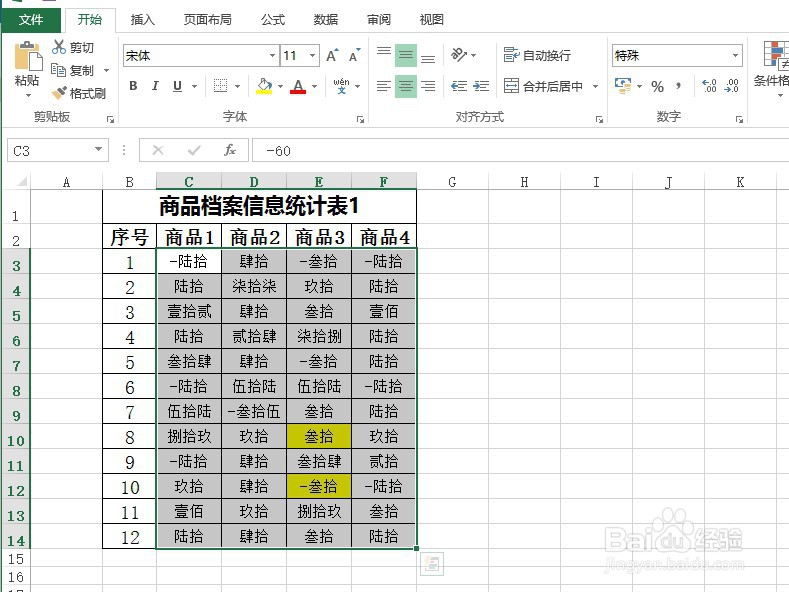Viewport: 789px width, 592px height.
Task: Toggle bottom vertical alignment
Action: click(x=428, y=59)
